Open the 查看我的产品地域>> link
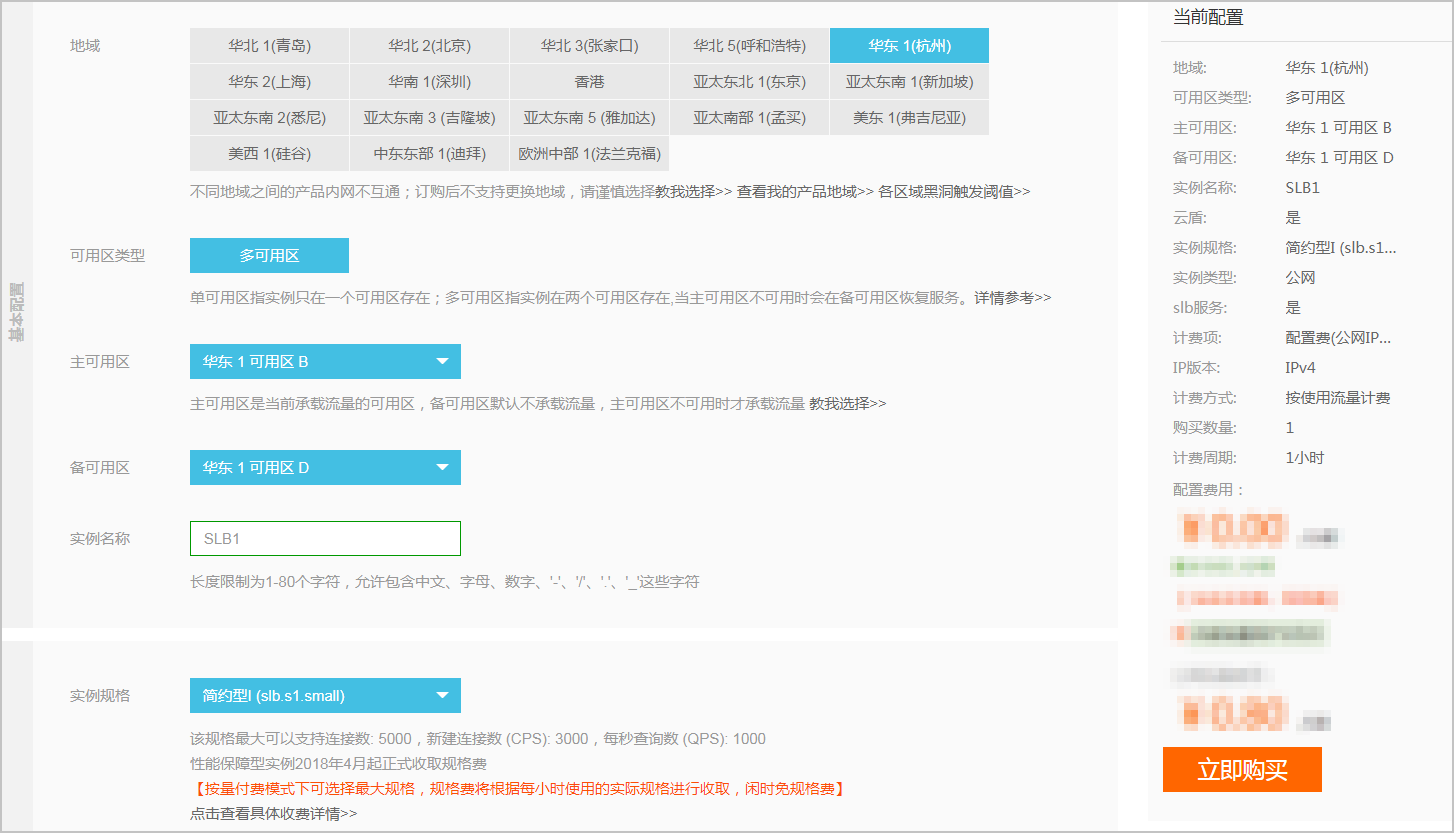This screenshot has height=833, width=1454. click(x=805, y=191)
